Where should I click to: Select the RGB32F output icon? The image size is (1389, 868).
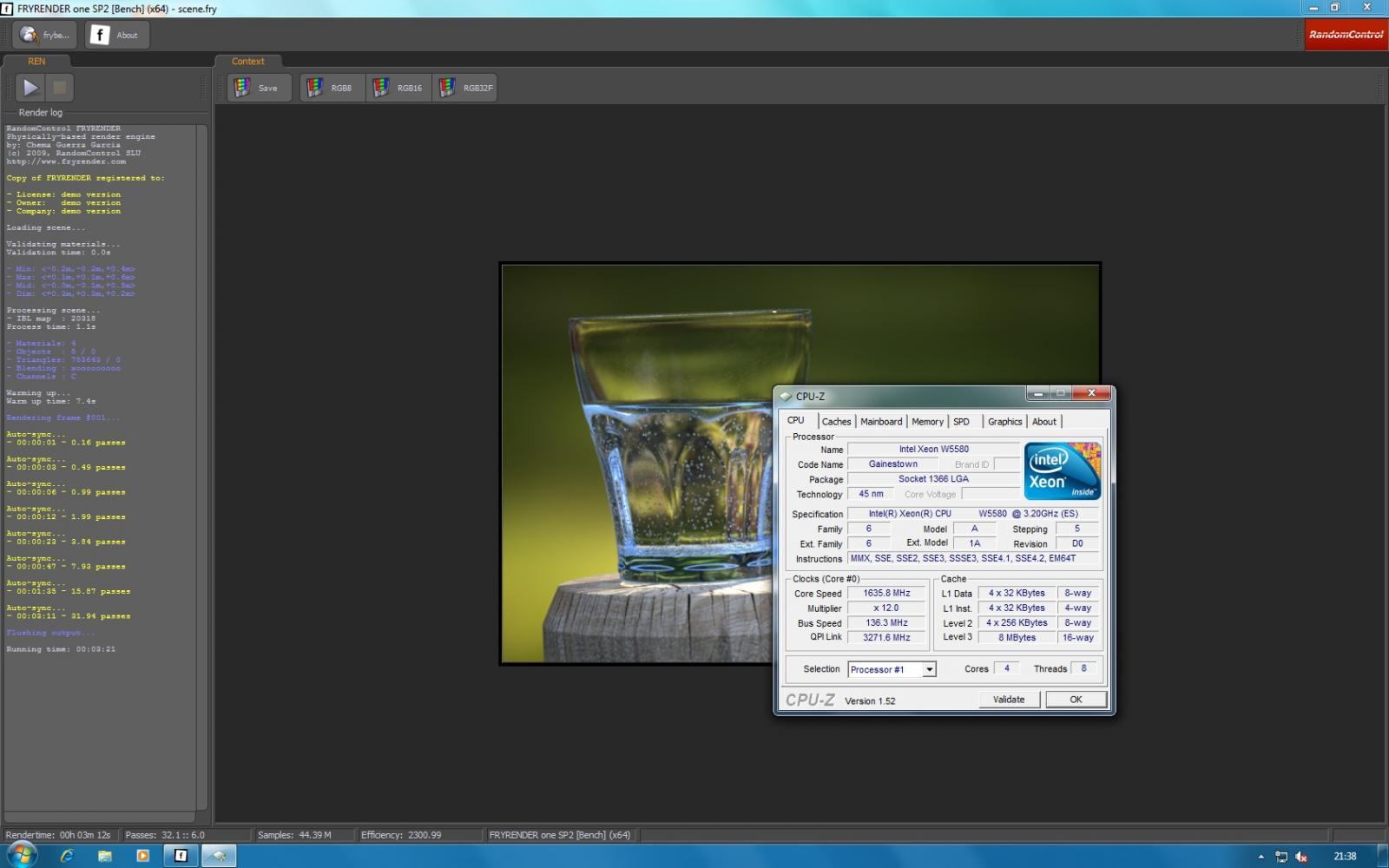point(466,88)
